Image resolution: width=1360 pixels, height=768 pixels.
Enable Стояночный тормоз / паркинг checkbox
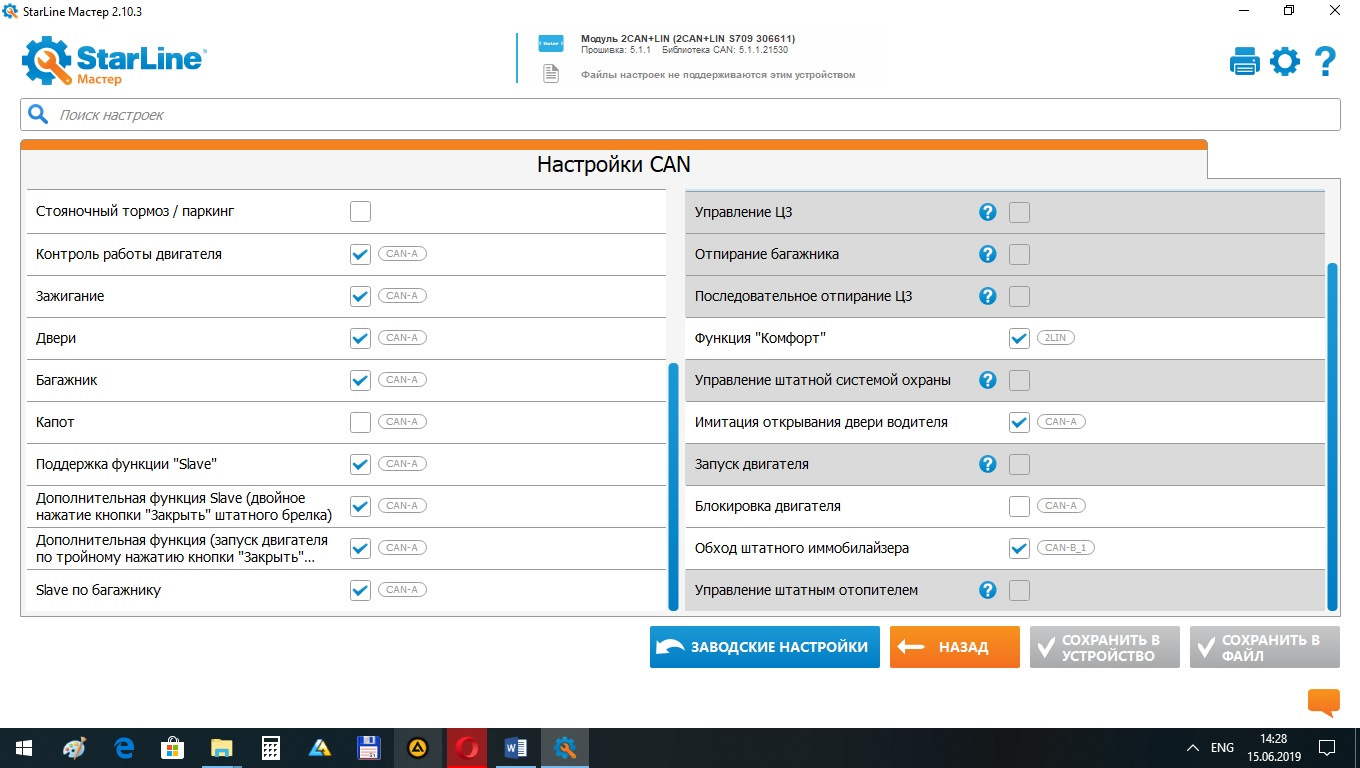point(361,212)
